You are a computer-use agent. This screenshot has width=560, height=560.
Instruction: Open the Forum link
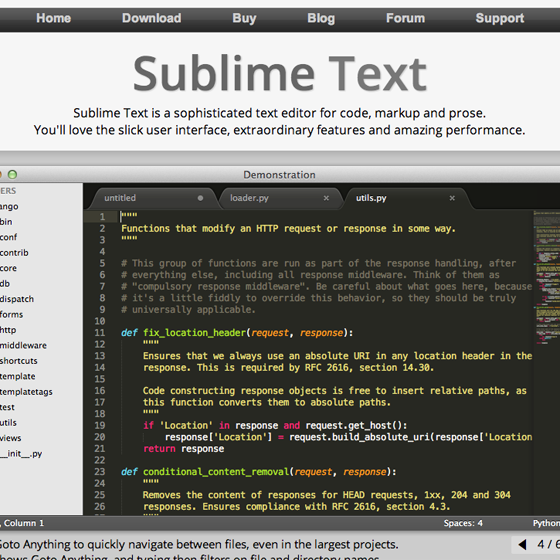405,18
